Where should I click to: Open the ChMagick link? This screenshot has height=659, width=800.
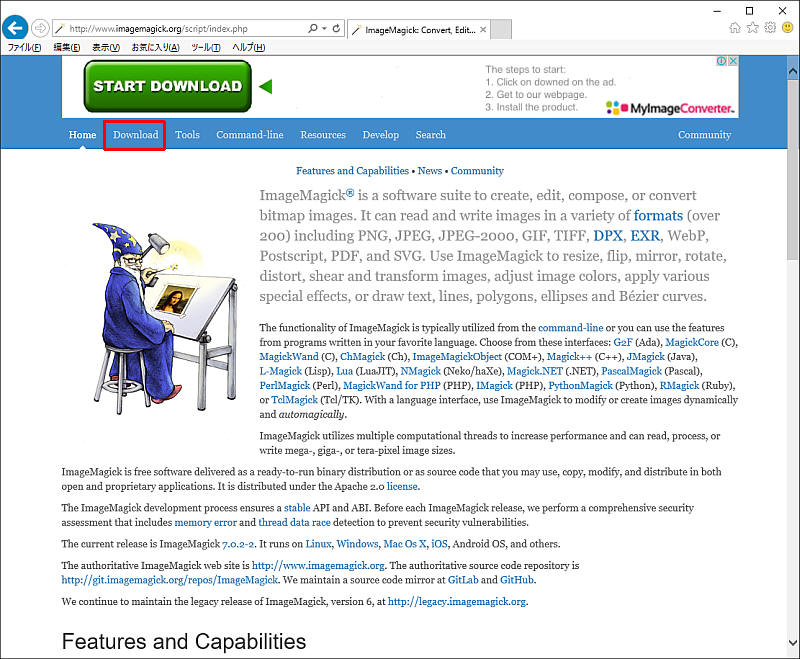(x=362, y=357)
